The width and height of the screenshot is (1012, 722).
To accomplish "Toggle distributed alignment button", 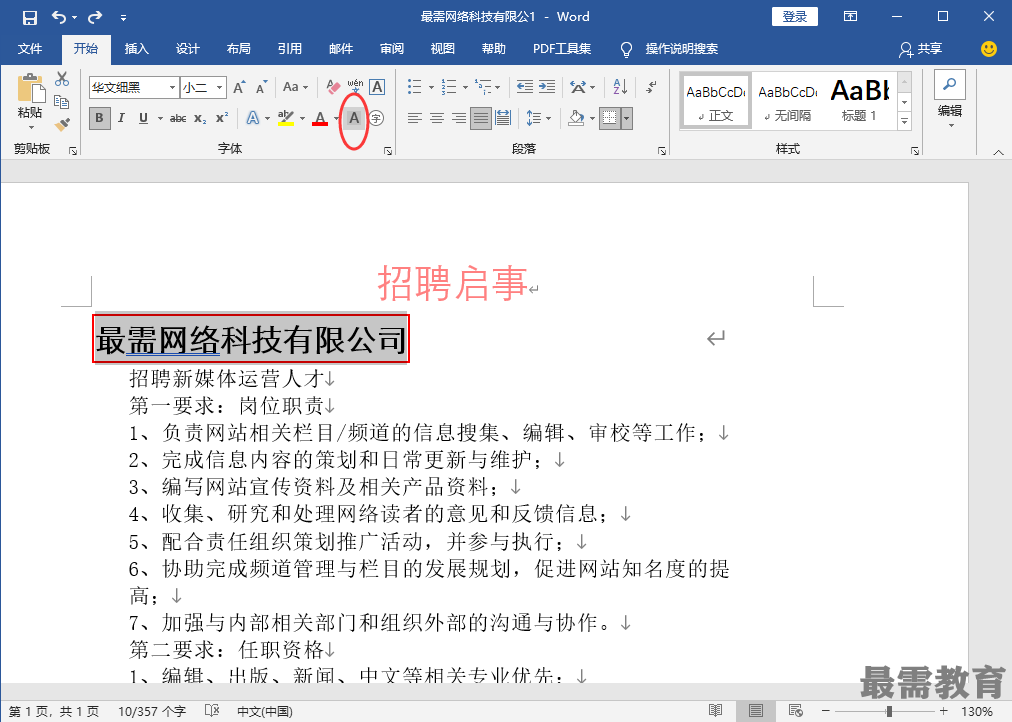I will click(x=503, y=118).
